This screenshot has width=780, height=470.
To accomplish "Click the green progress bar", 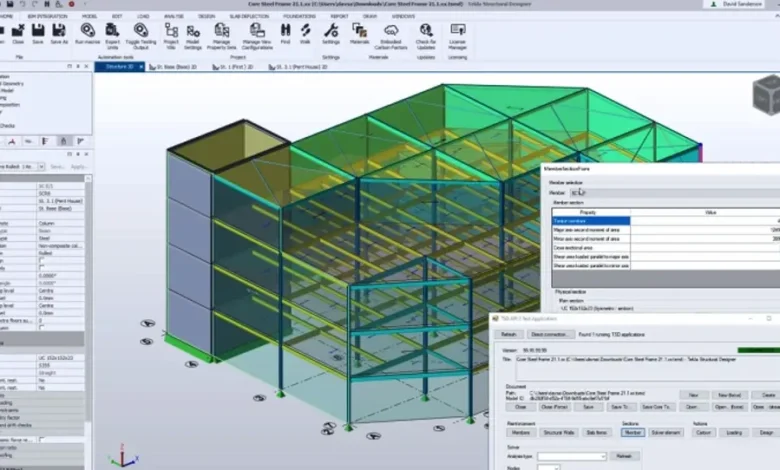I will [759, 350].
